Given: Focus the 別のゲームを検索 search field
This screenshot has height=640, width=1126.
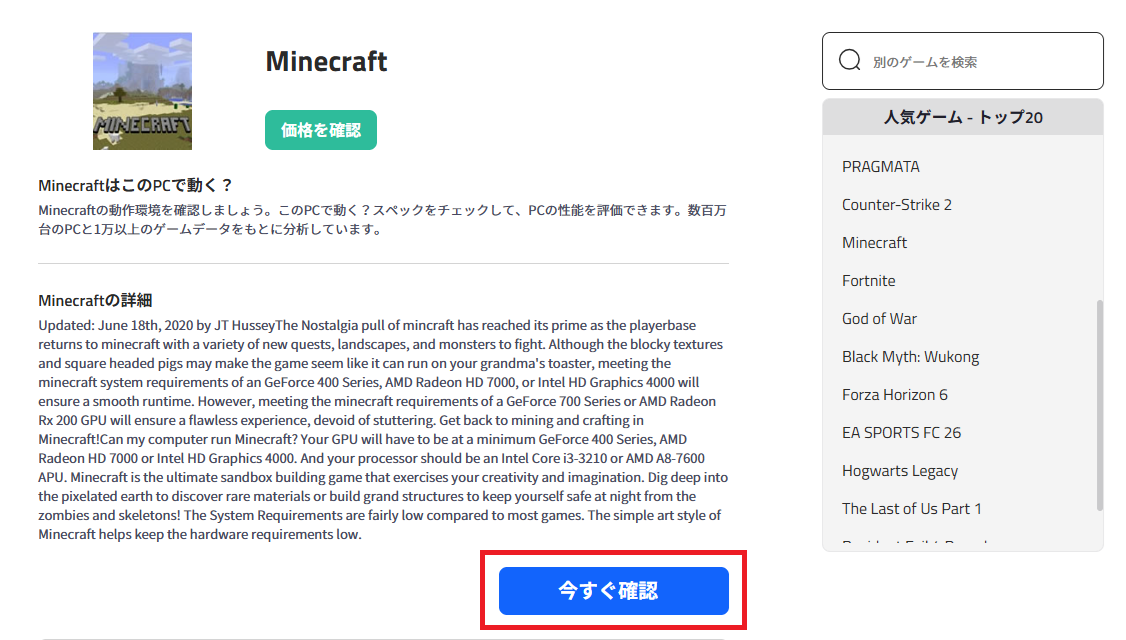Looking at the screenshot, I should 962,61.
